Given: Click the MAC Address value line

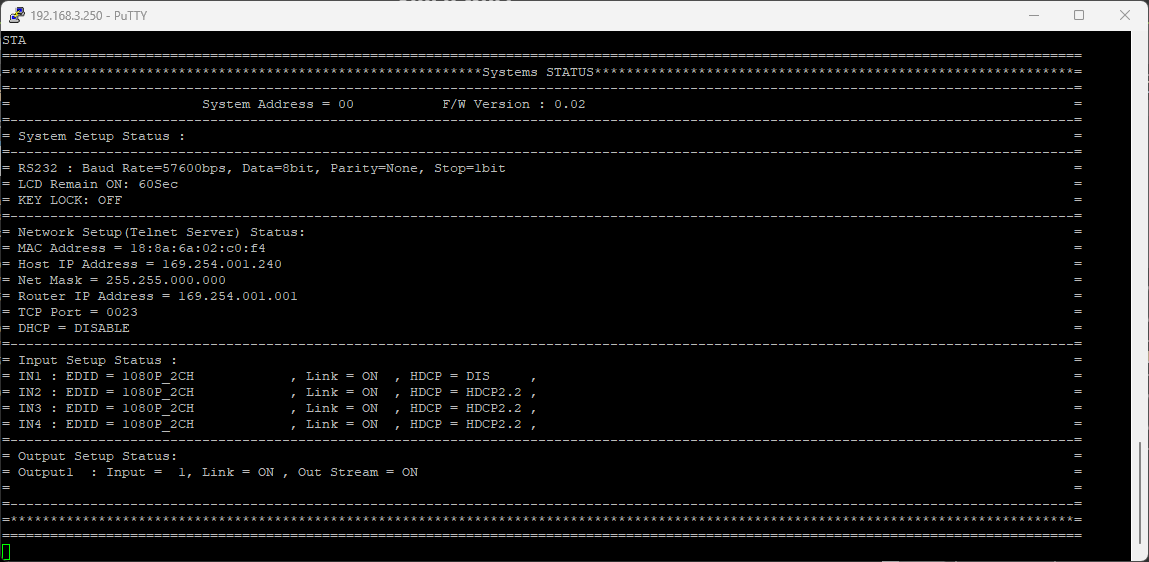Looking at the screenshot, I should pyautogui.click(x=141, y=248).
